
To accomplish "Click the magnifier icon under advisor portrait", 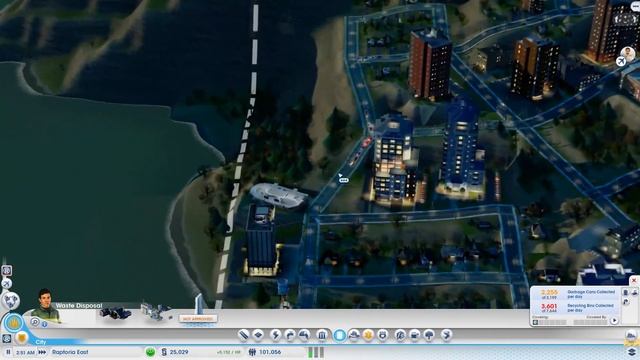I will click(x=35, y=322).
